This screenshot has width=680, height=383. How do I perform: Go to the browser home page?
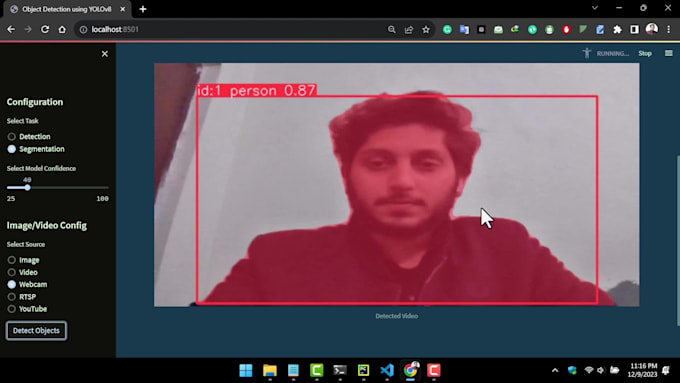click(62, 29)
